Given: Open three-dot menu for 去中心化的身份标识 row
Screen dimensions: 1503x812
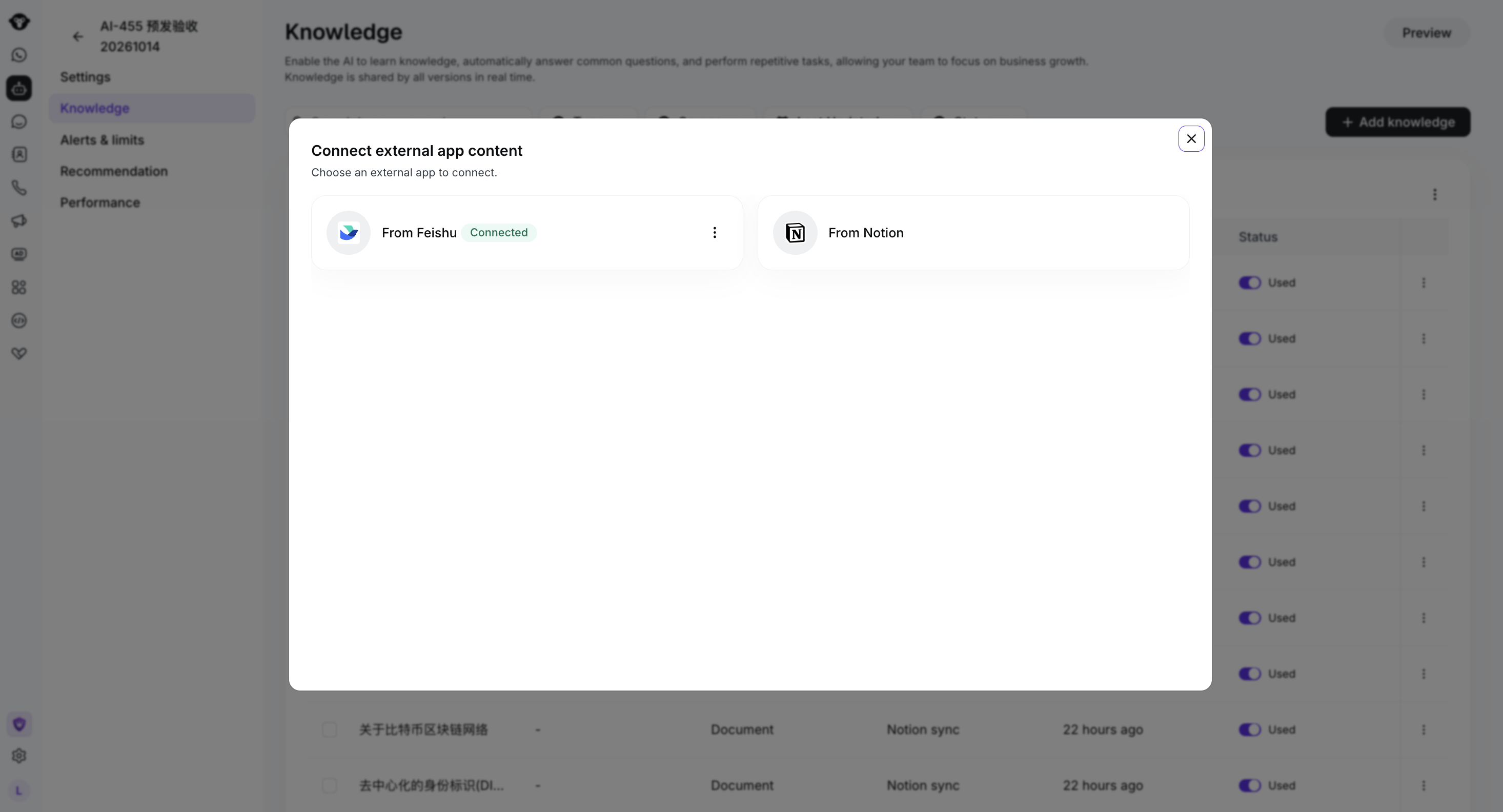Looking at the screenshot, I should [1424, 786].
